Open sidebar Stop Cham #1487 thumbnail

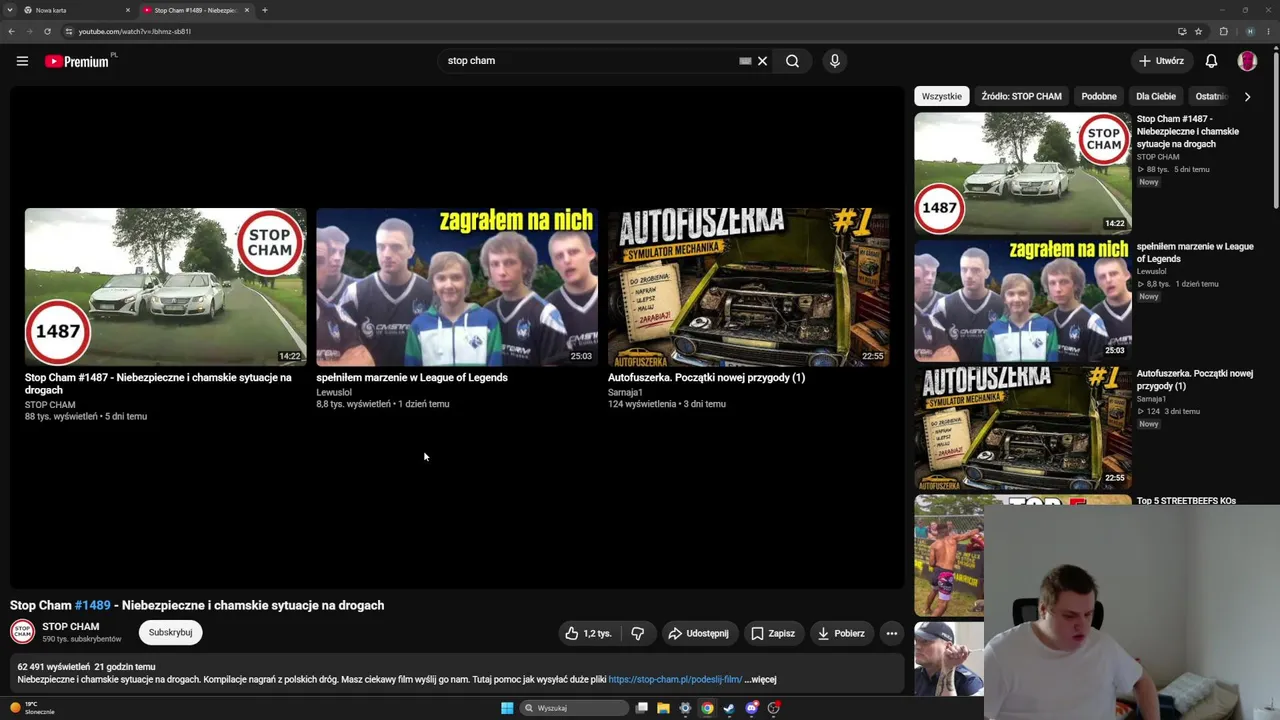pos(1023,173)
